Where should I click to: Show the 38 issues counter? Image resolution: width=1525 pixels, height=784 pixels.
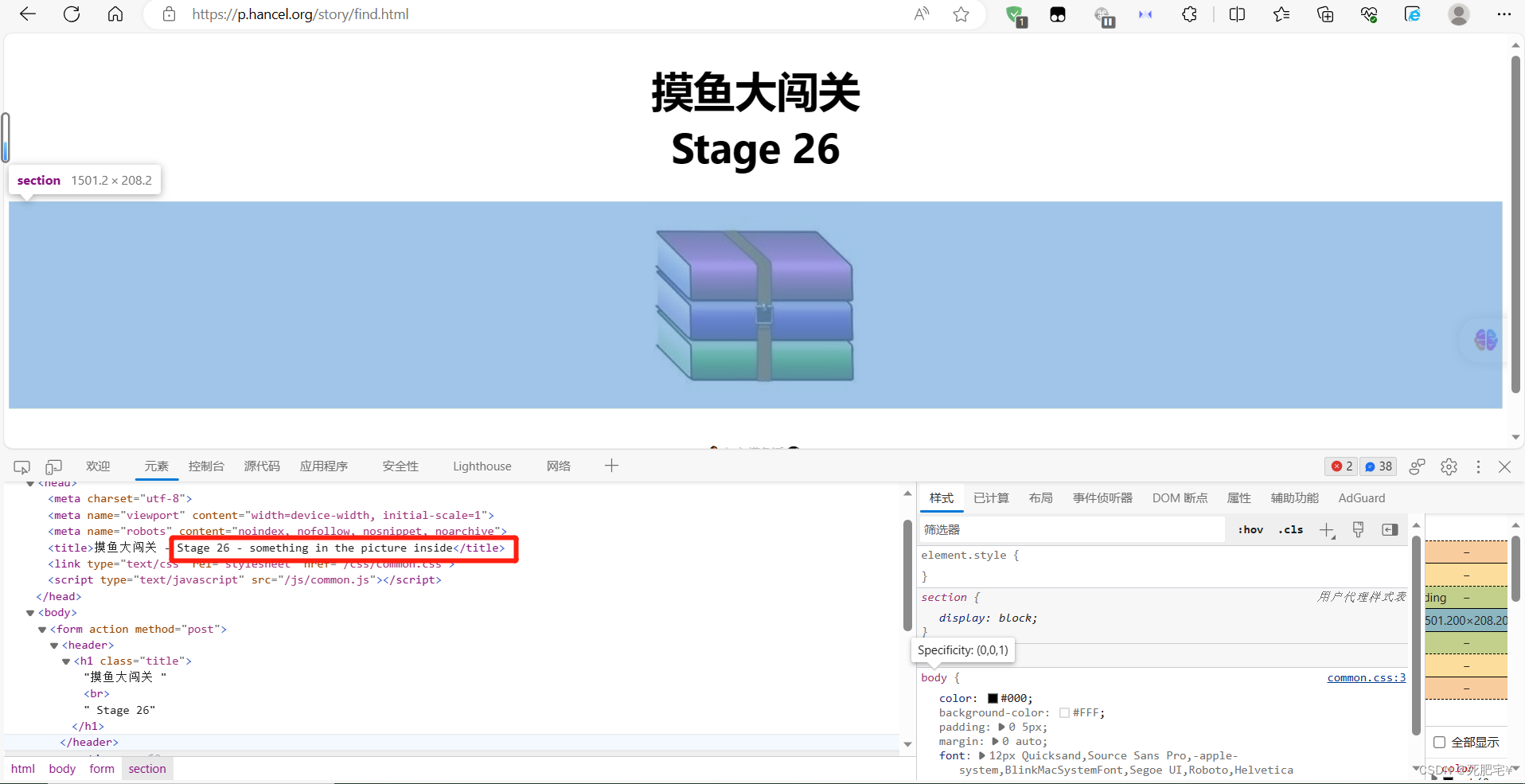[x=1379, y=466]
